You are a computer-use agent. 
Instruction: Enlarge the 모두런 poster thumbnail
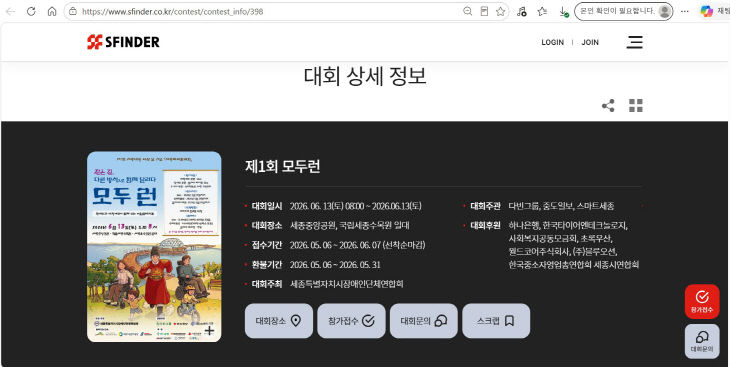pos(154,246)
